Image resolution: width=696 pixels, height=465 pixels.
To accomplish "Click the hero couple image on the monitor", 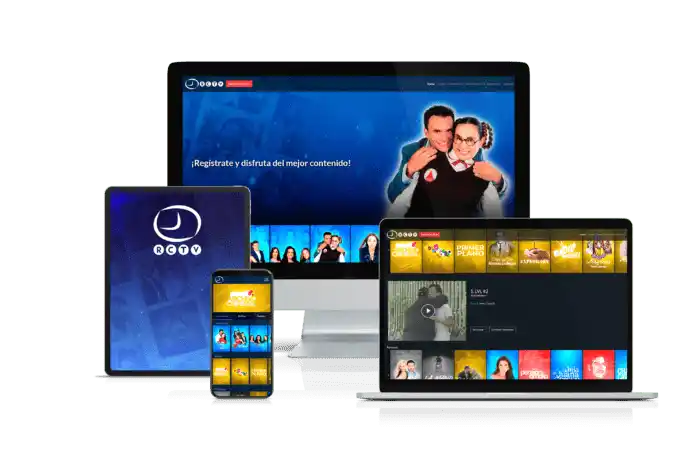I will (x=448, y=161).
